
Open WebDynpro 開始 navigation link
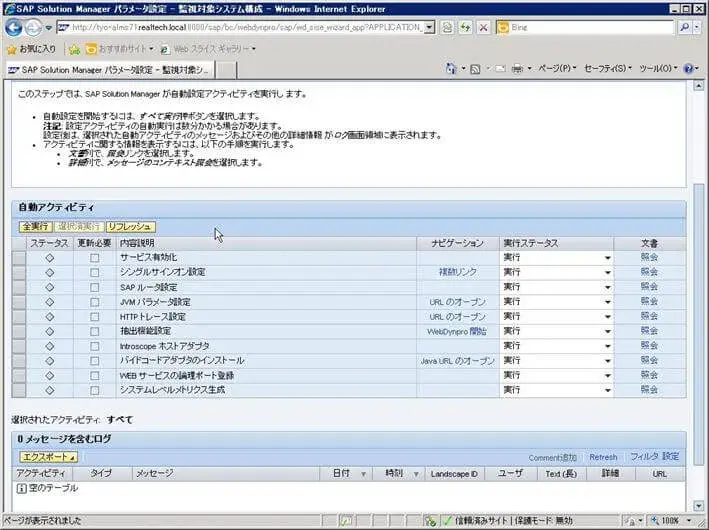point(457,331)
